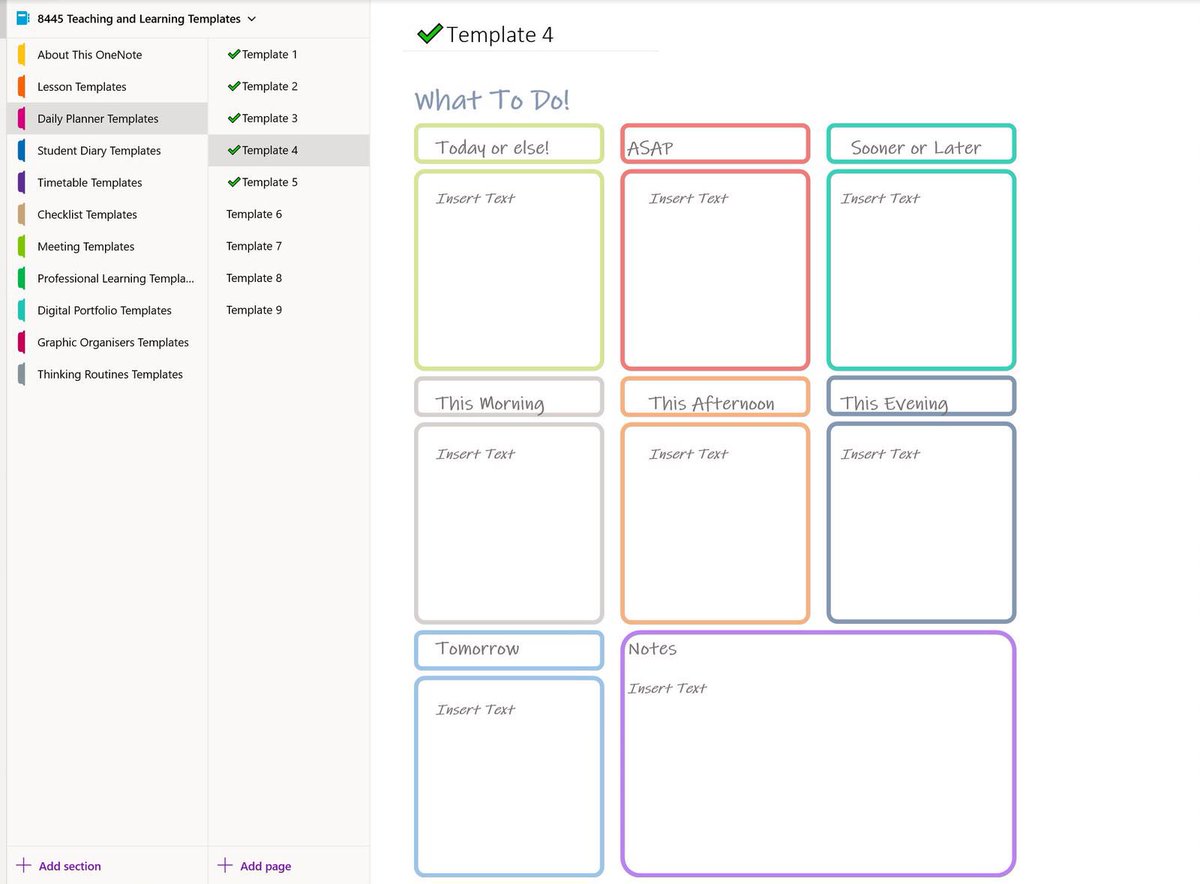Click Insert Text under This Morning
Viewport: 1200px width, 884px height.
[x=476, y=454]
